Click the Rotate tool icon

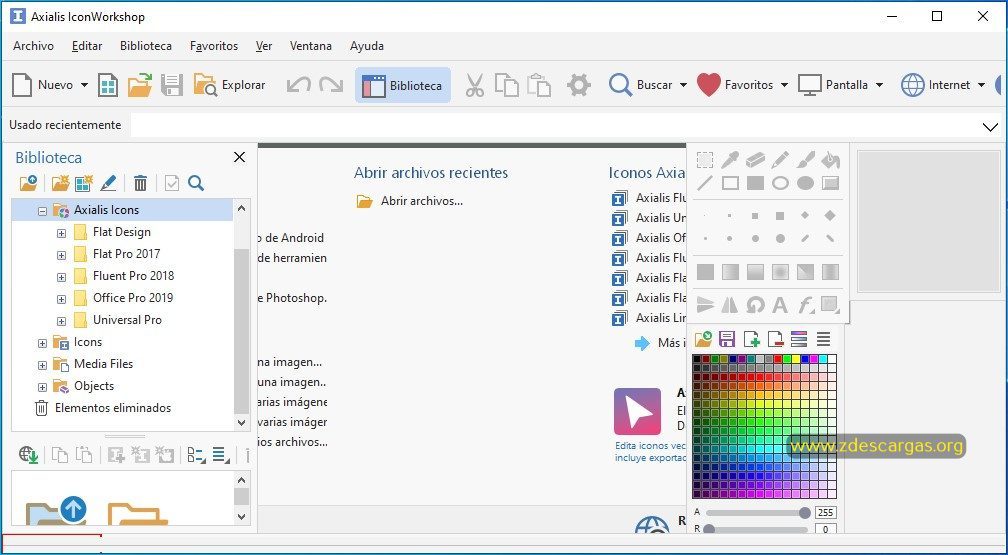755,304
